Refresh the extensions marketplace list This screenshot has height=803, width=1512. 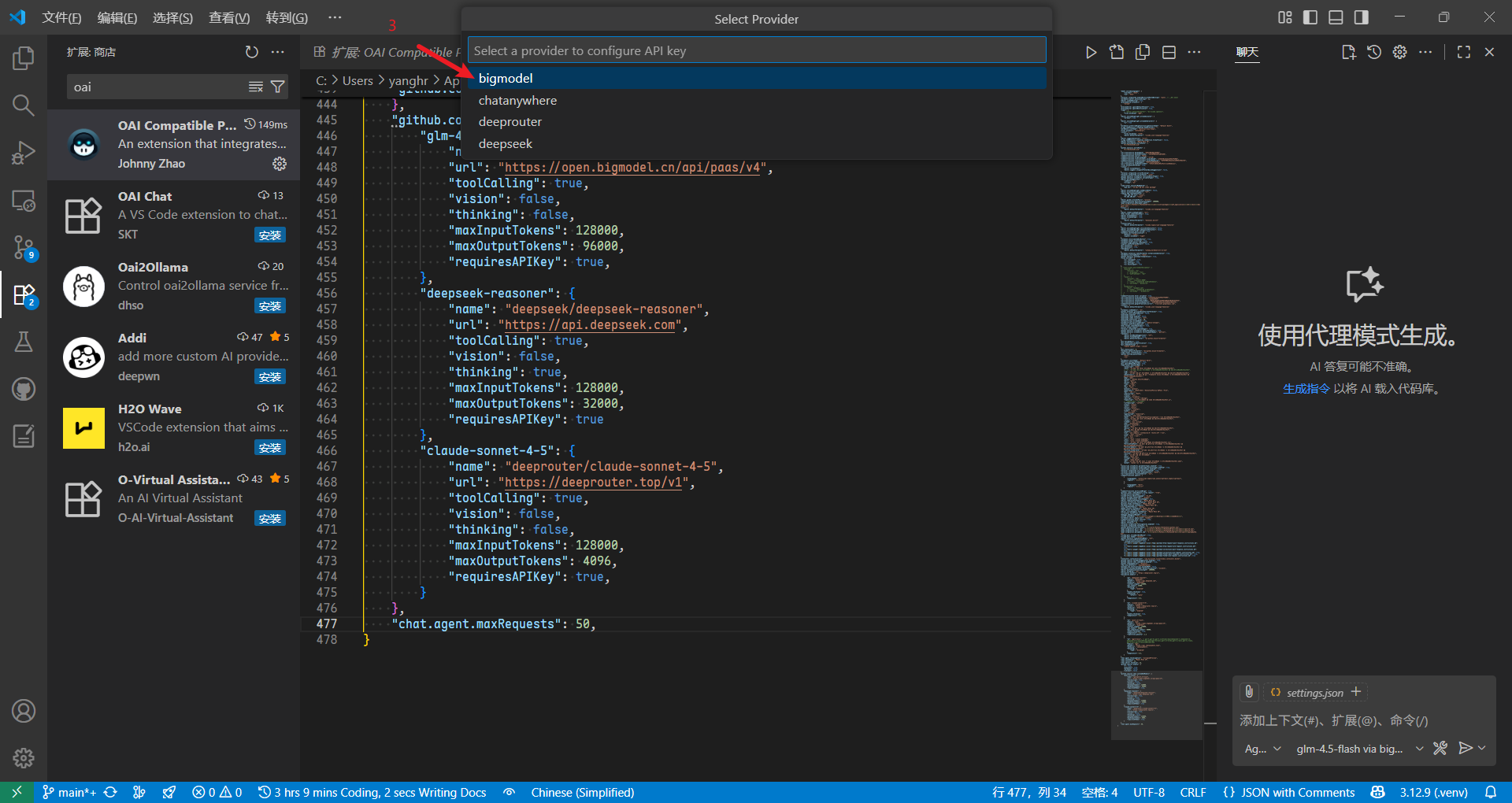(x=252, y=52)
